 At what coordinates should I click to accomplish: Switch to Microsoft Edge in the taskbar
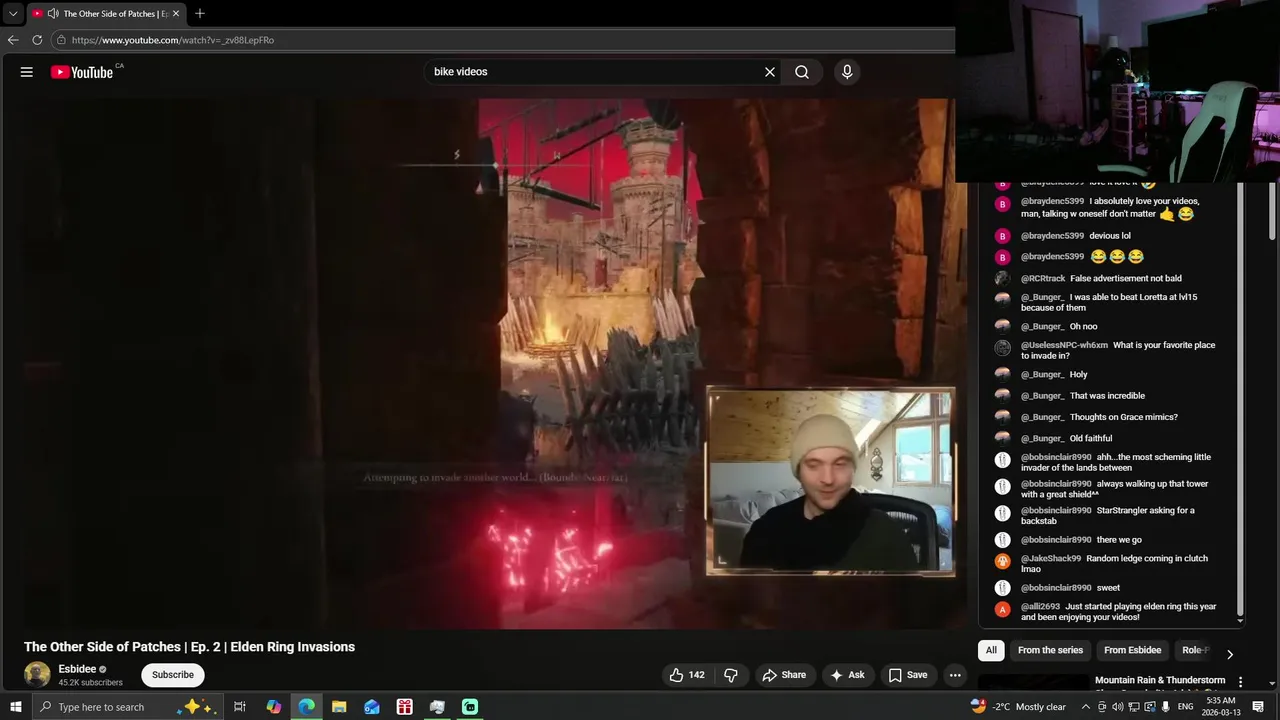306,707
